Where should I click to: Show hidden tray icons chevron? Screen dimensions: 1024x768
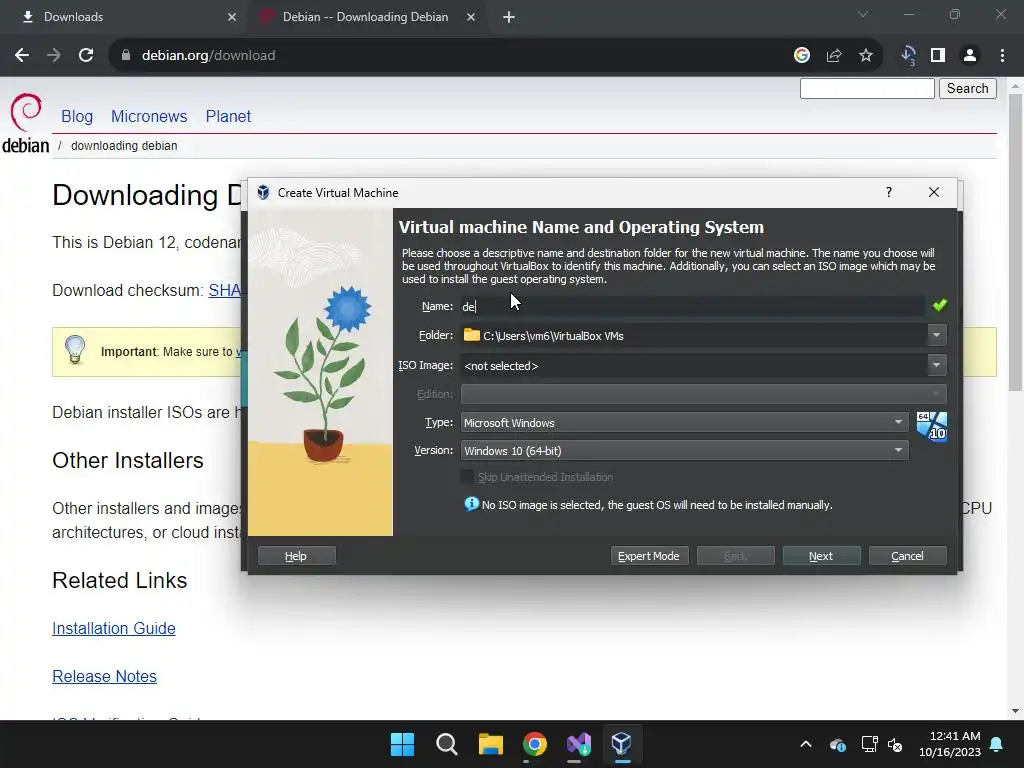point(806,744)
